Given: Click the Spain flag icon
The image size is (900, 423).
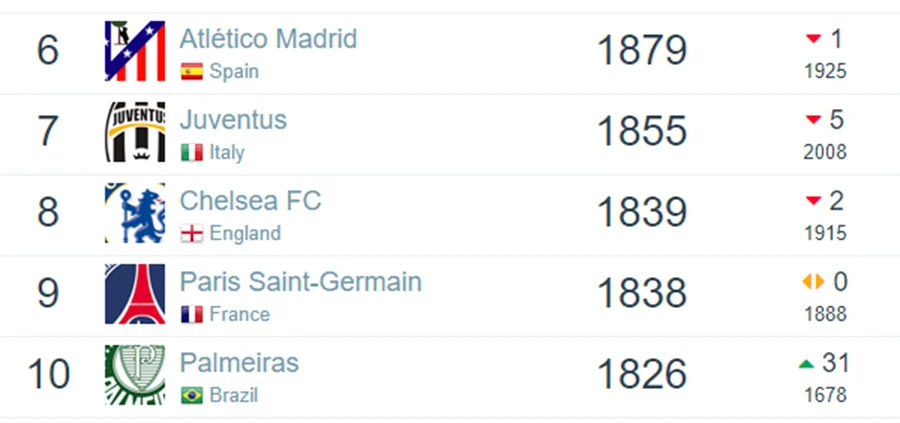Looking at the screenshot, I should tap(192, 72).
